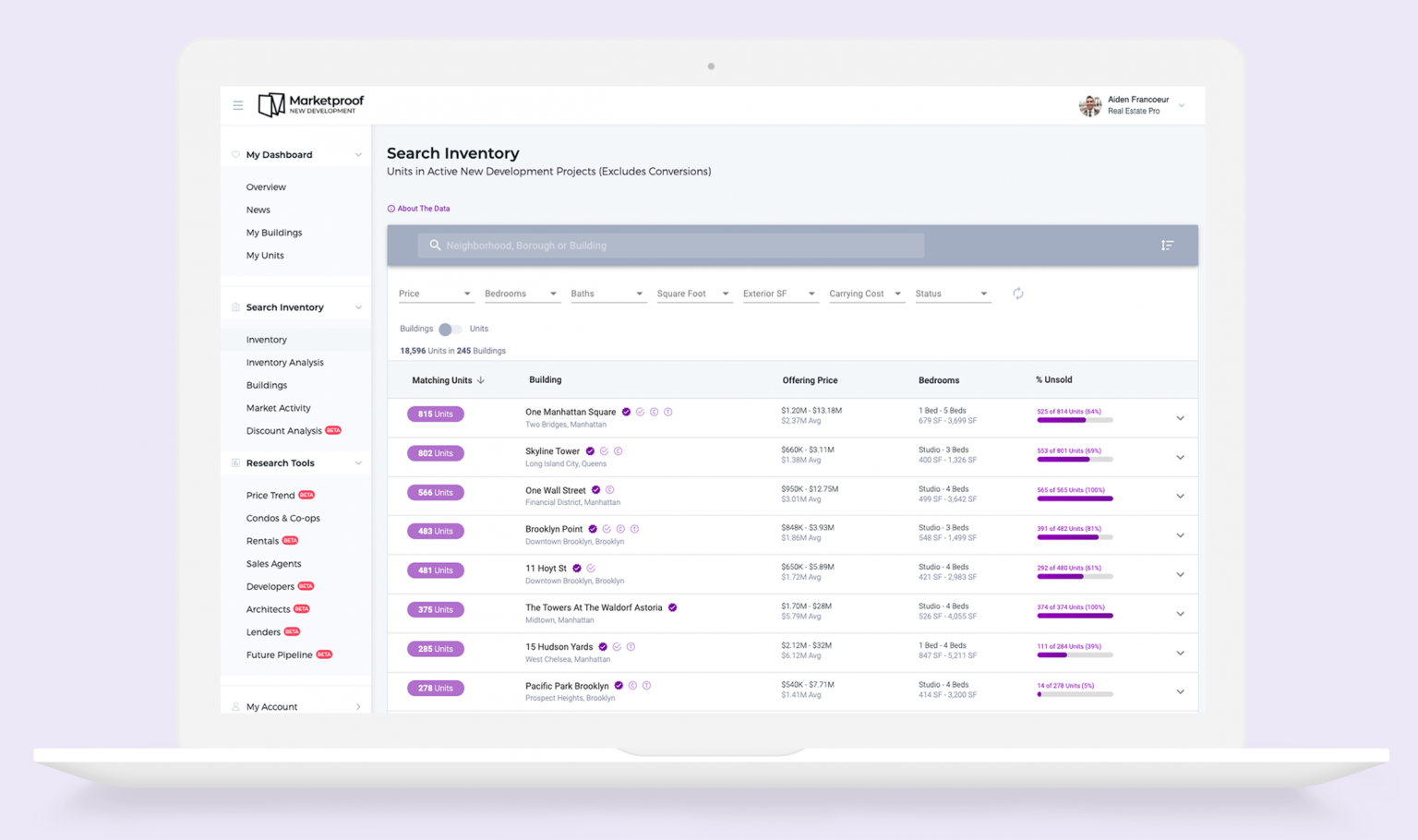
Task: Click the 815 Units badge
Action: click(435, 414)
